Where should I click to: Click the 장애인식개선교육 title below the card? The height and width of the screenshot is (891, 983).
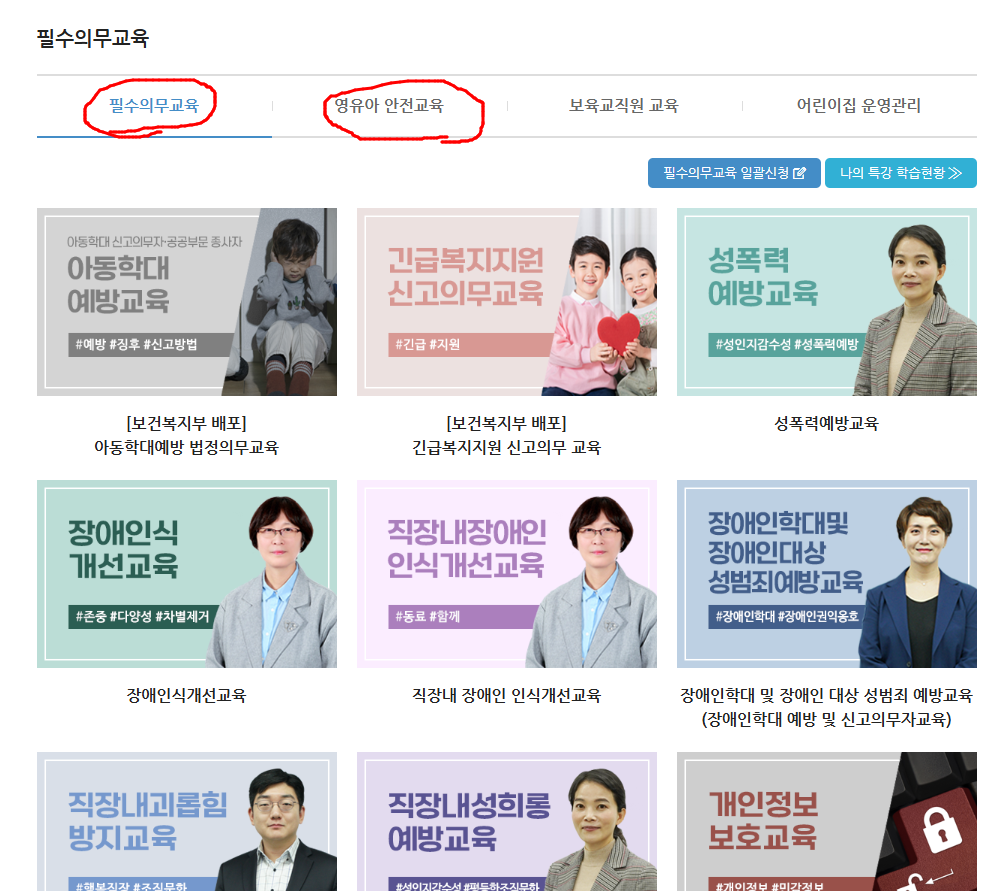pyautogui.click(x=186, y=695)
